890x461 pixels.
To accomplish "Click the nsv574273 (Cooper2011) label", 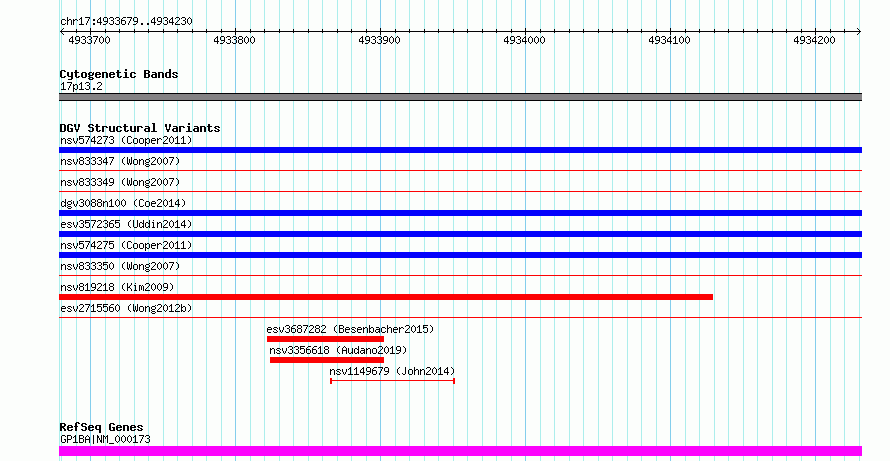I will click(126, 140).
